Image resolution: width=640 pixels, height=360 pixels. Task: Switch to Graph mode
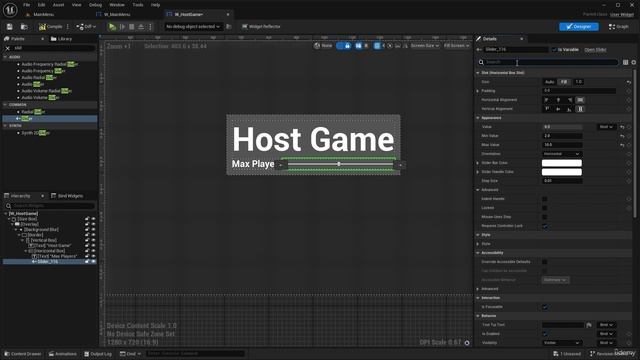pos(618,27)
